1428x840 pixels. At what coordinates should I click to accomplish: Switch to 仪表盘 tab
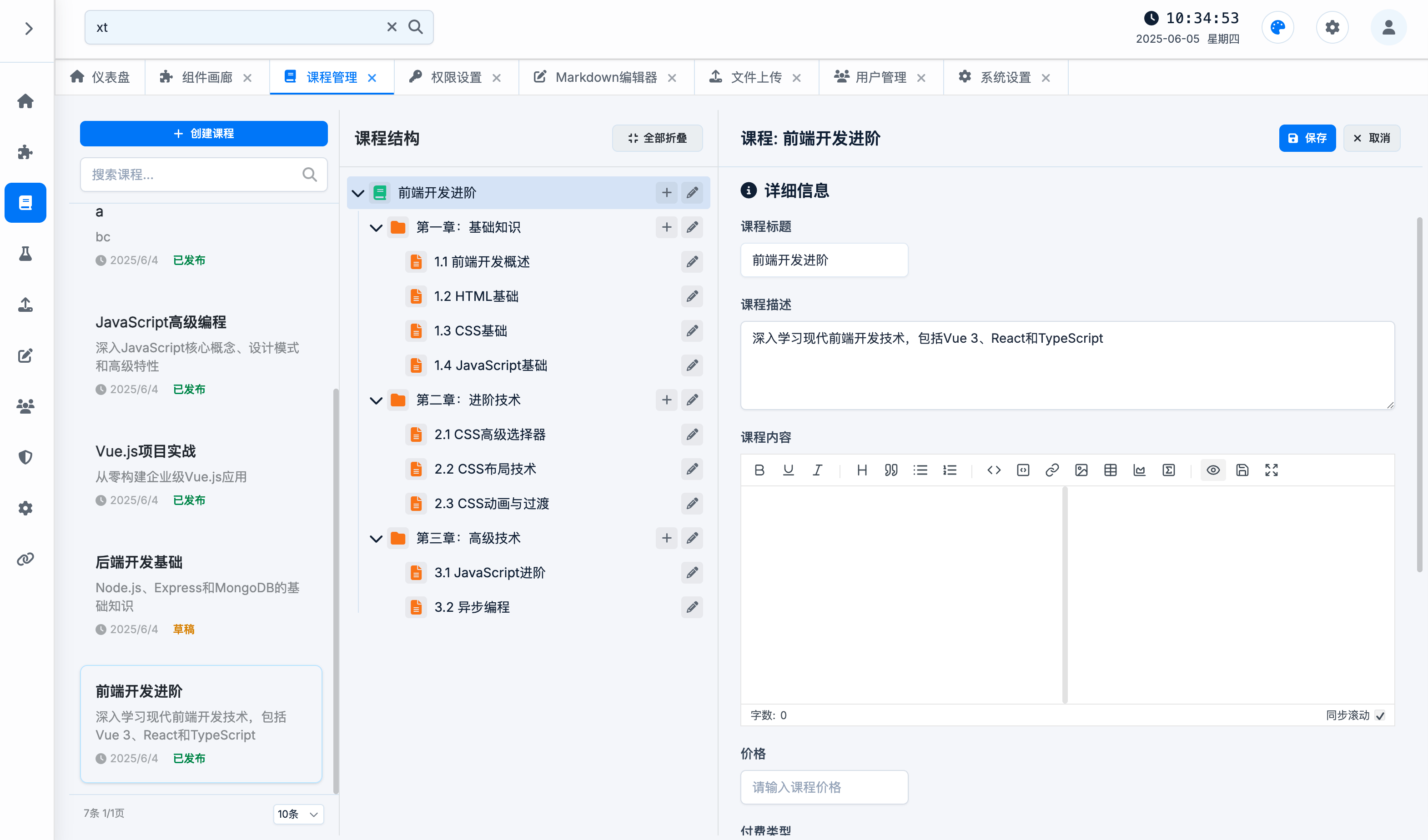click(x=101, y=77)
